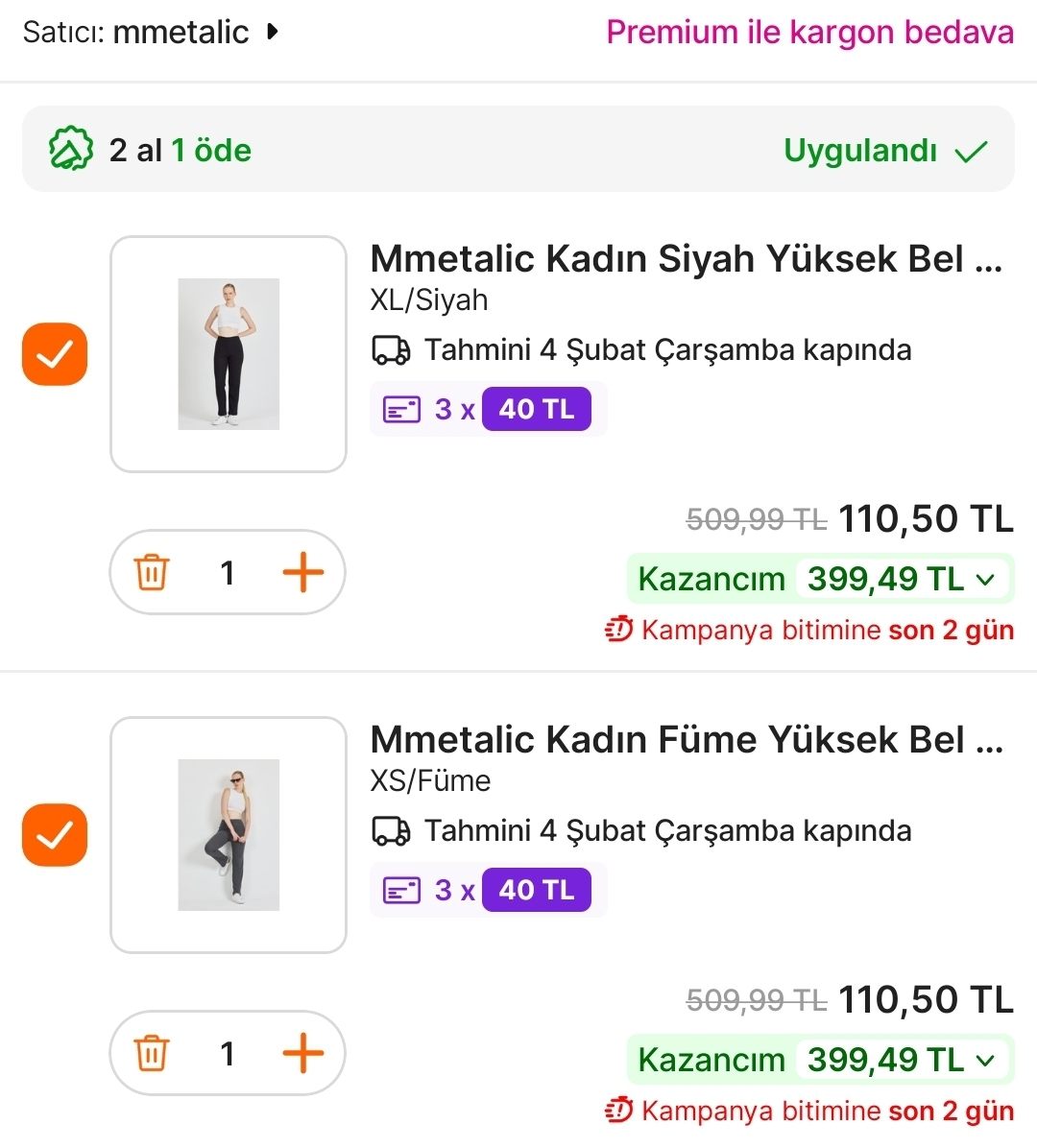Increase quantity of Siyah pants
Image resolution: width=1037 pixels, height=1148 pixels.
click(x=302, y=573)
